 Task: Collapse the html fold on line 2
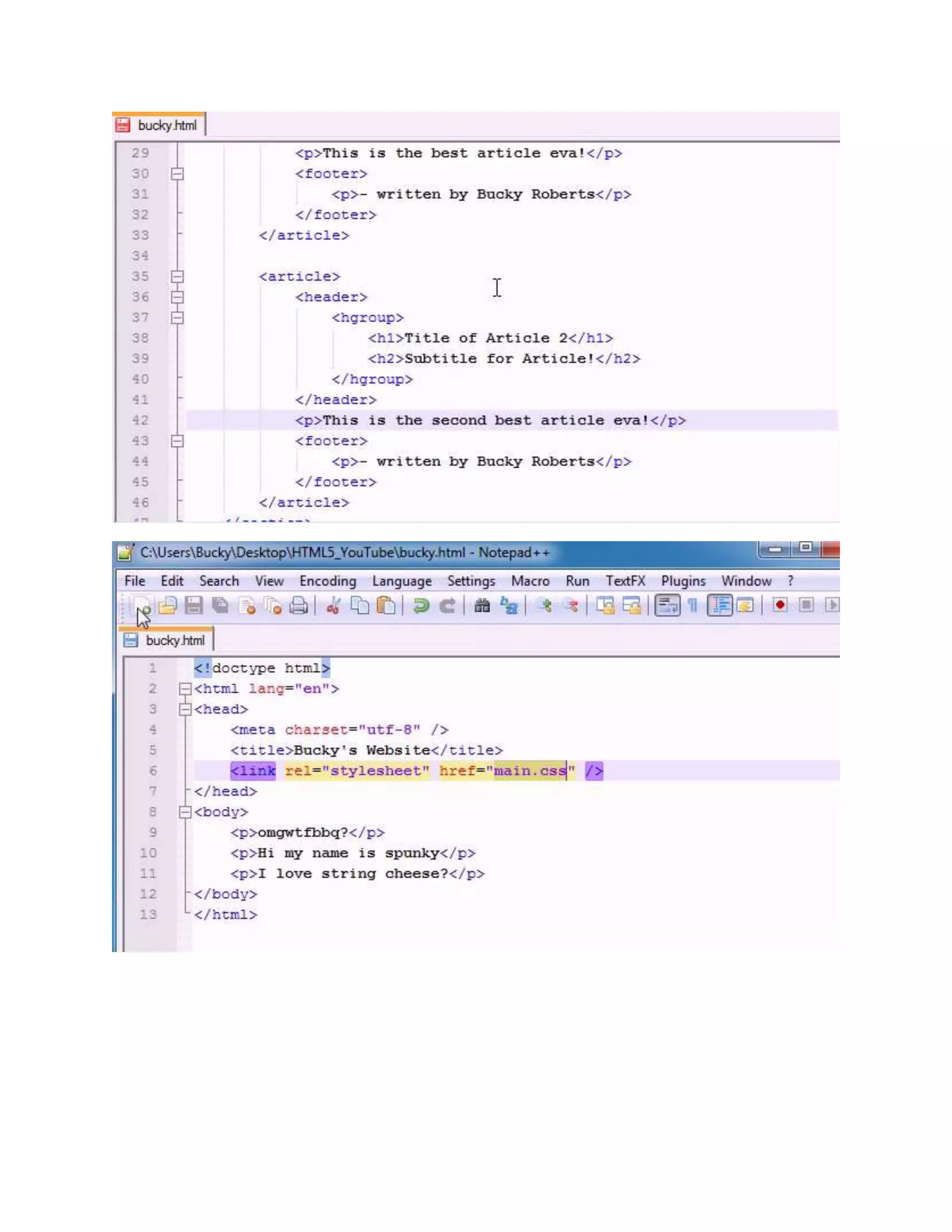pos(185,689)
